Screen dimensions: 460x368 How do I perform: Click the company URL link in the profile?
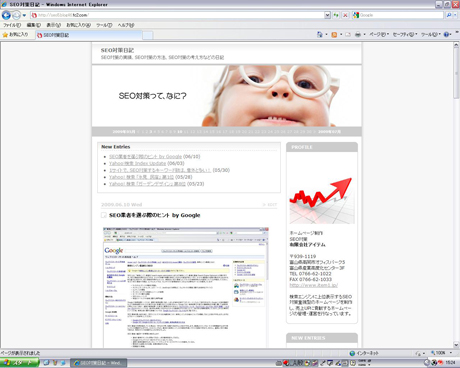click(x=314, y=285)
